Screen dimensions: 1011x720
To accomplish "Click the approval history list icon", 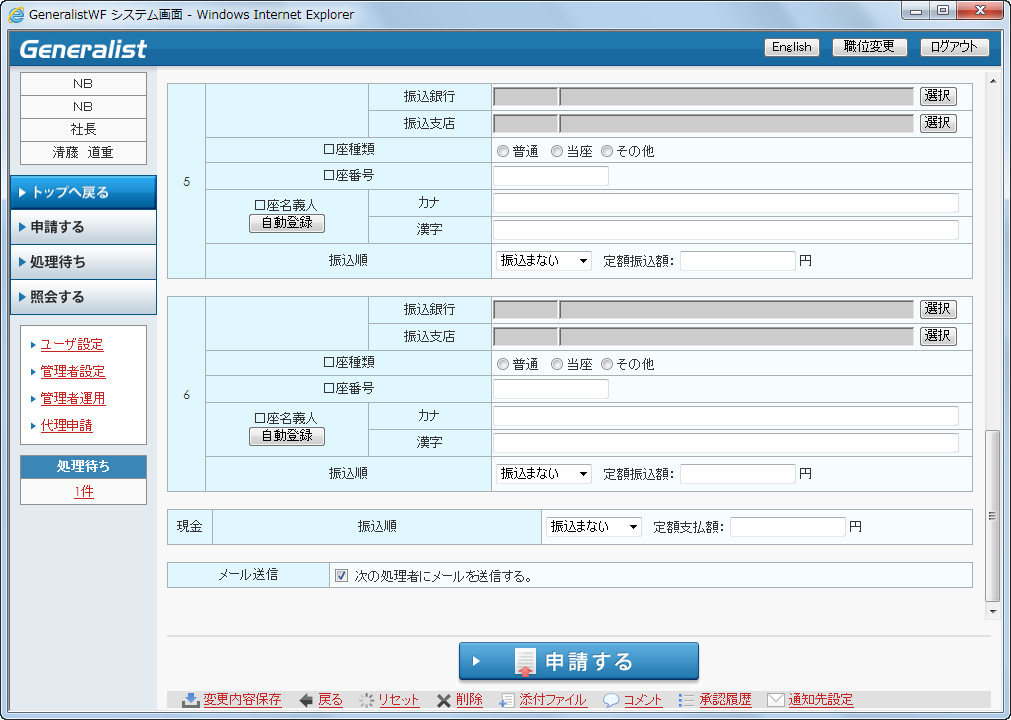I will (686, 700).
